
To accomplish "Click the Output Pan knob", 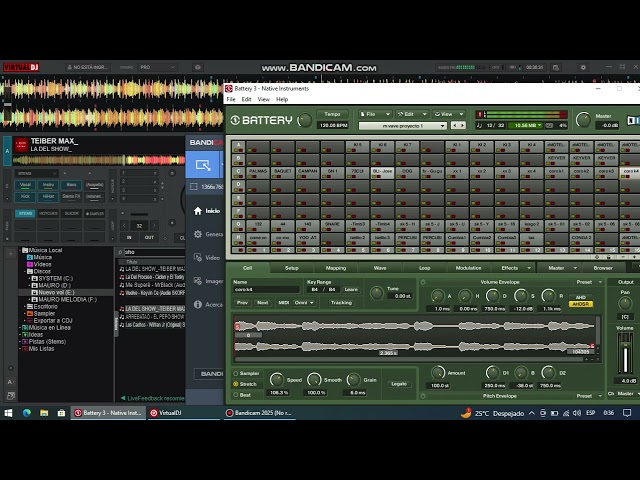I will [624, 303].
